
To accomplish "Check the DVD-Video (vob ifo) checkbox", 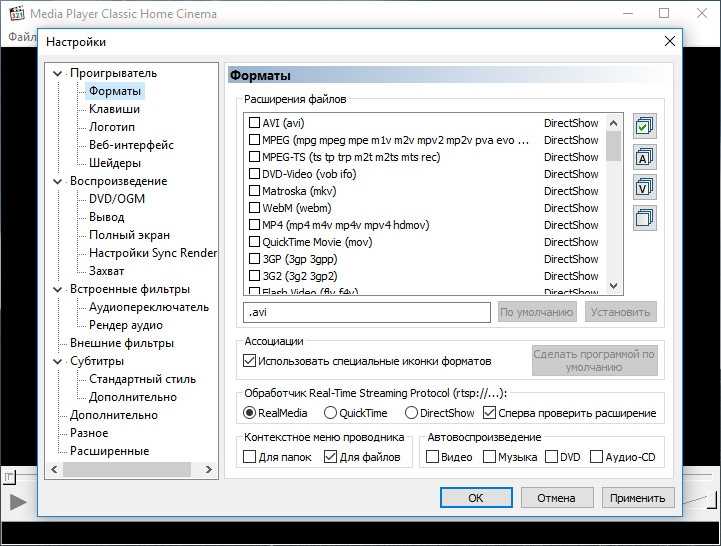I will click(254, 173).
